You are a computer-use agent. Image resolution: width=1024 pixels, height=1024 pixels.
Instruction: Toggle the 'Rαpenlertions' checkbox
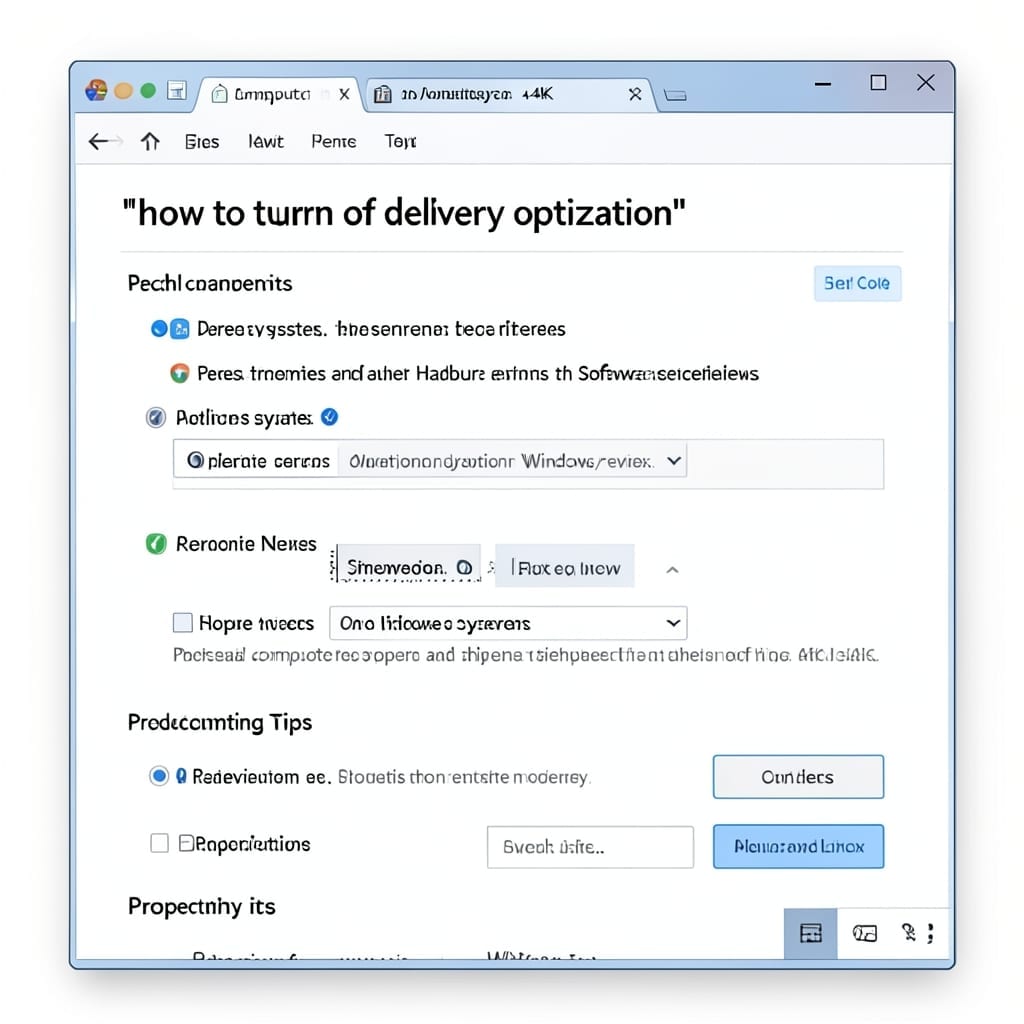click(x=159, y=843)
